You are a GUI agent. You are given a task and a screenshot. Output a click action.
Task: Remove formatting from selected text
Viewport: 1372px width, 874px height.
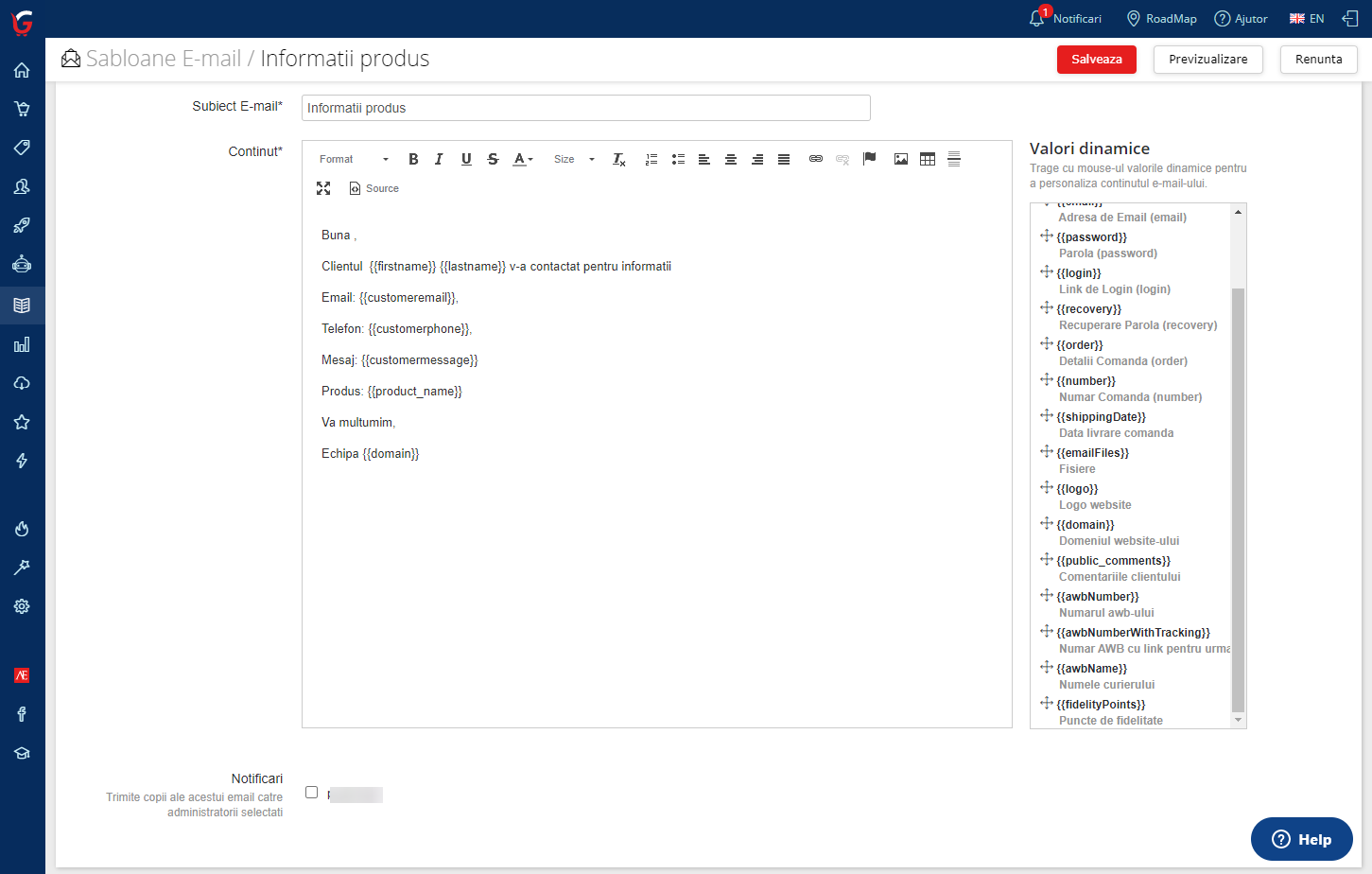pyautogui.click(x=619, y=159)
